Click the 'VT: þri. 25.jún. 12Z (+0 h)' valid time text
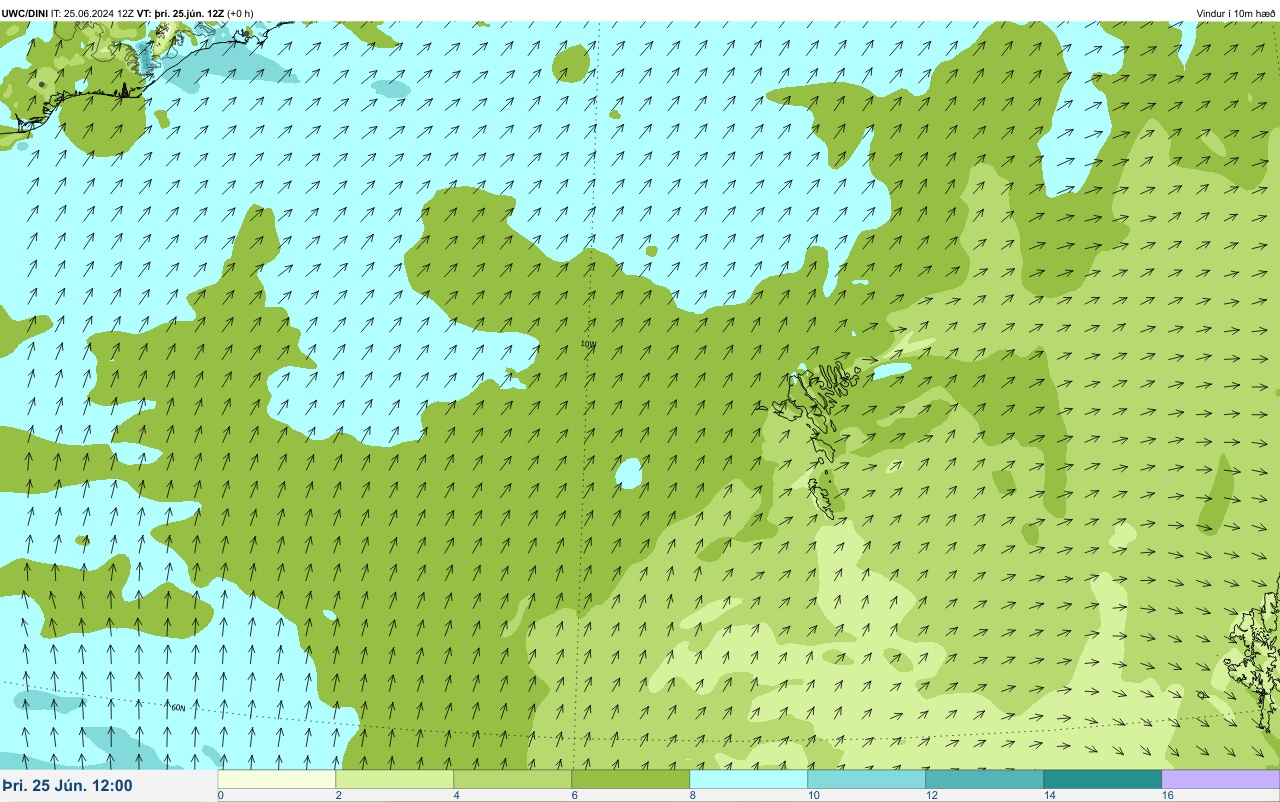The width and height of the screenshot is (1280, 802). pos(195,14)
